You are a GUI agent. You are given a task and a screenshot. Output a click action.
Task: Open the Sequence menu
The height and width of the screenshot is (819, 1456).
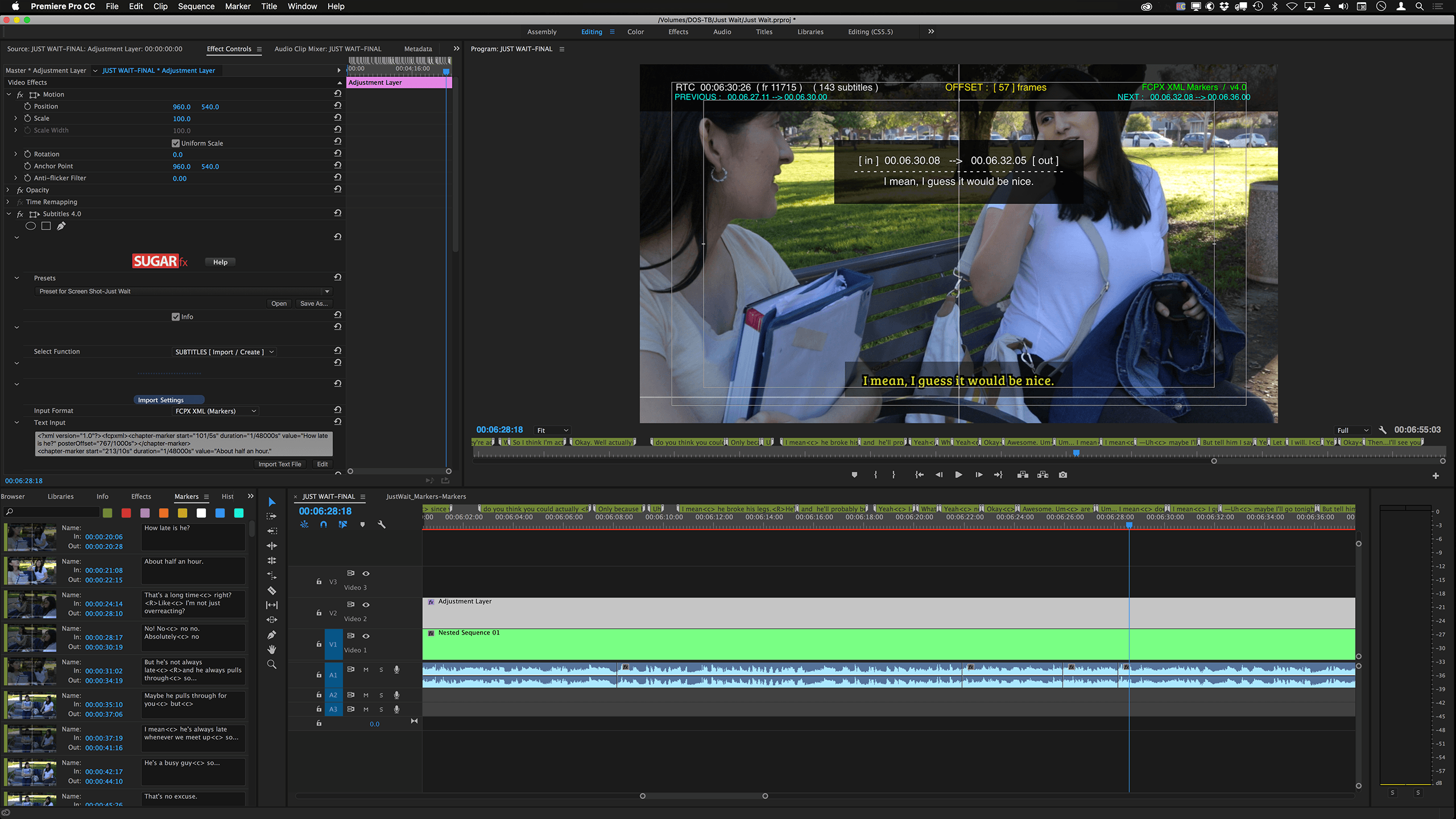[196, 6]
